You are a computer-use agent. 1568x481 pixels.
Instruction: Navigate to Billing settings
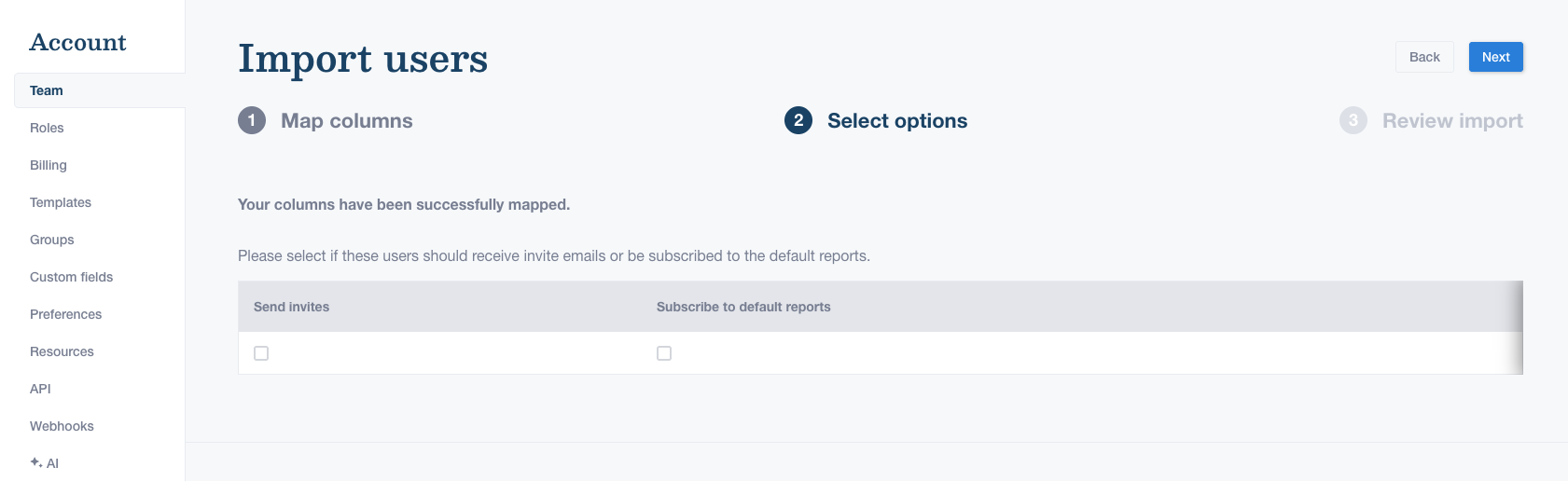coord(49,165)
